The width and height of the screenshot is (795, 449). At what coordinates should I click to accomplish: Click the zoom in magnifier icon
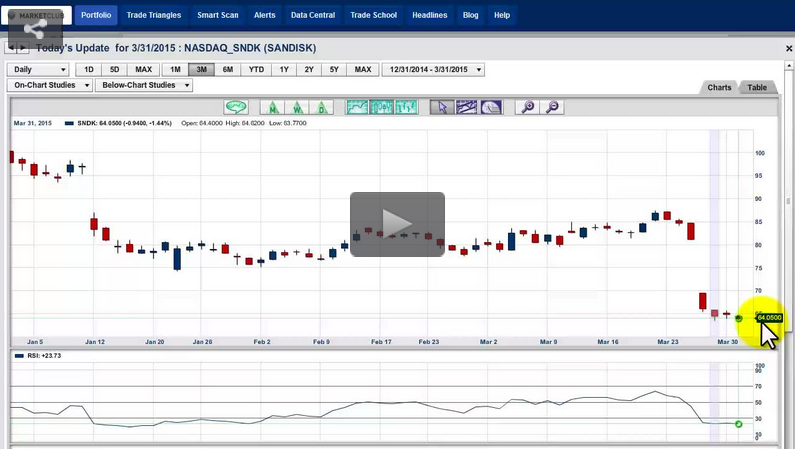[526, 107]
